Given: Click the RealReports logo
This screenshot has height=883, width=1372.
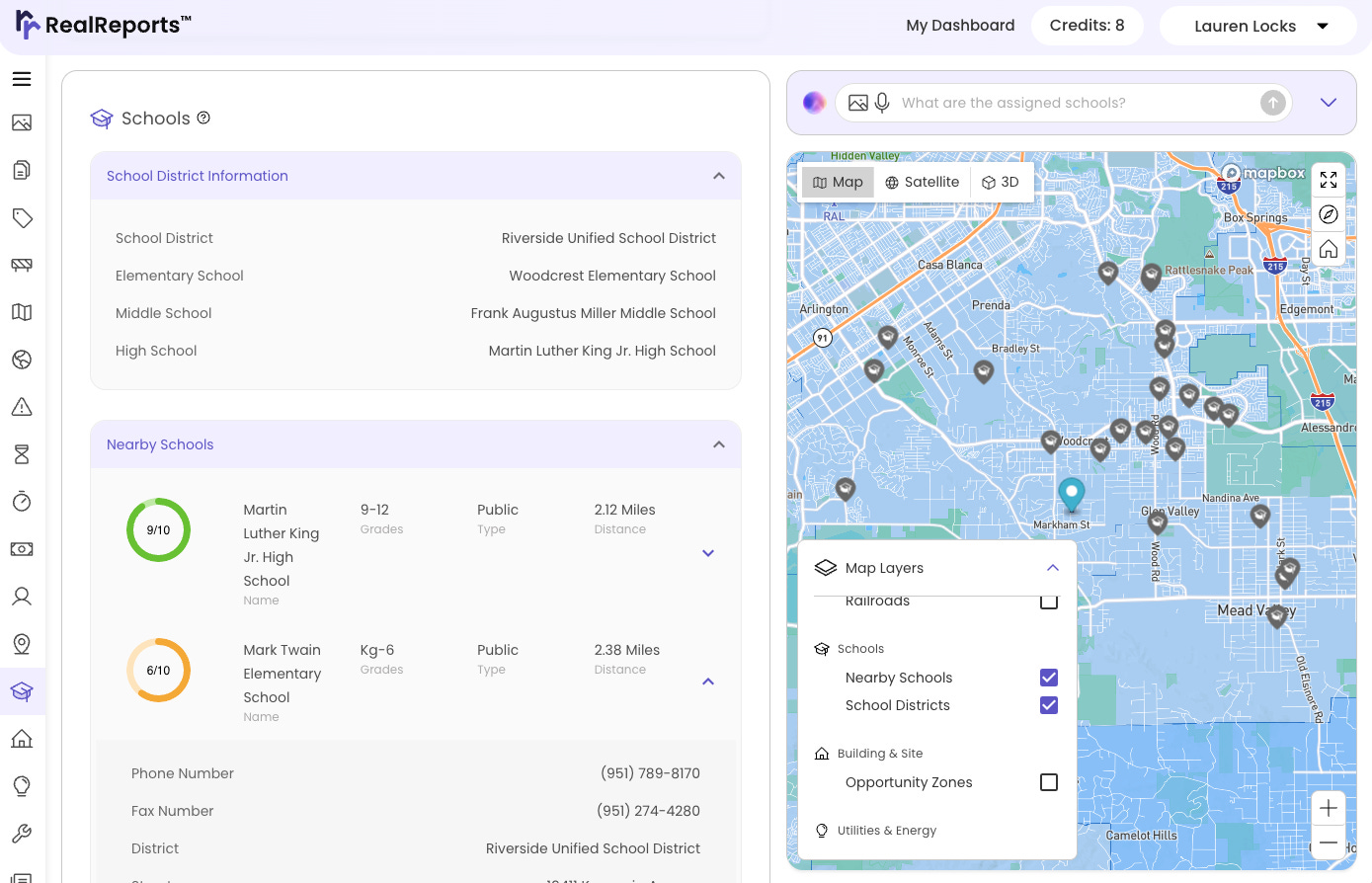Looking at the screenshot, I should (x=104, y=25).
